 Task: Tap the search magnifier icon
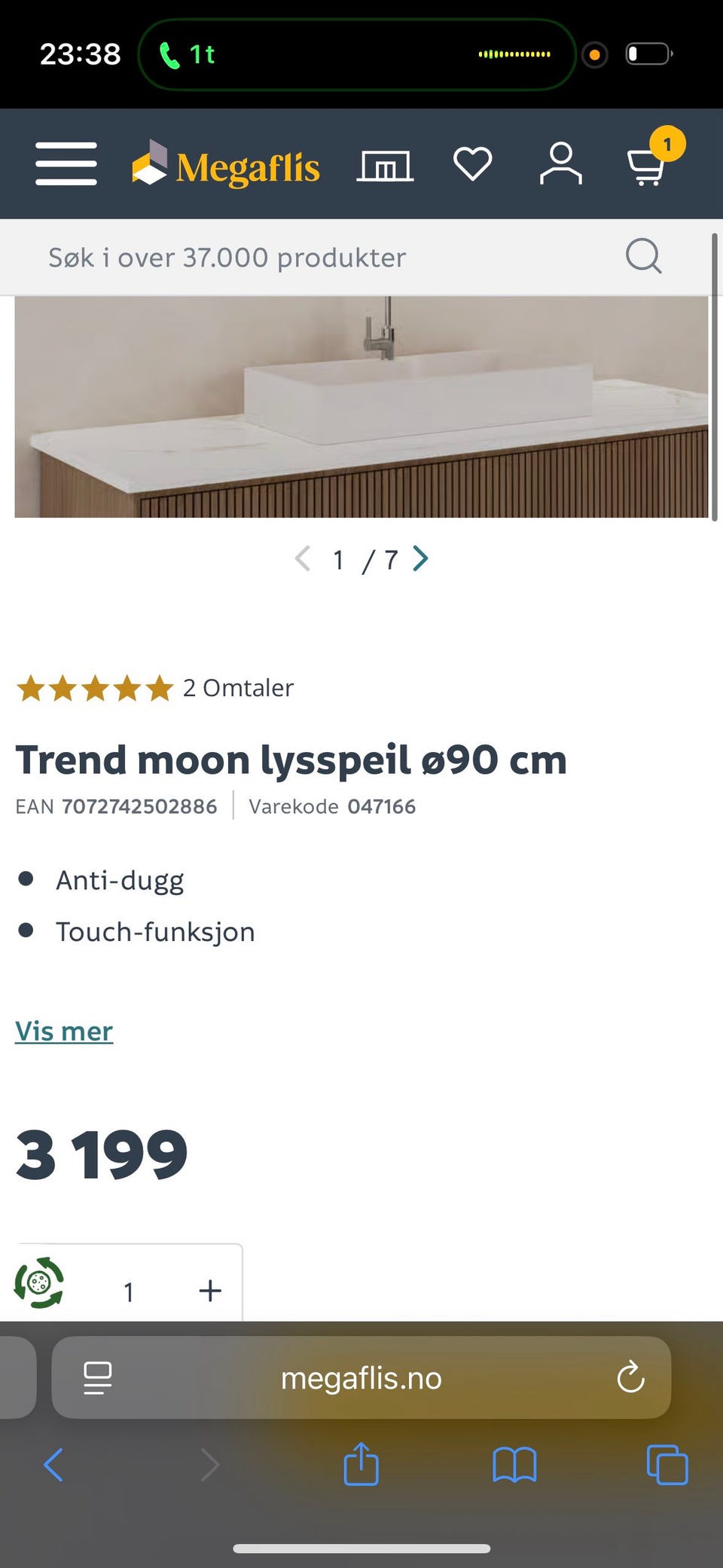[x=643, y=257]
